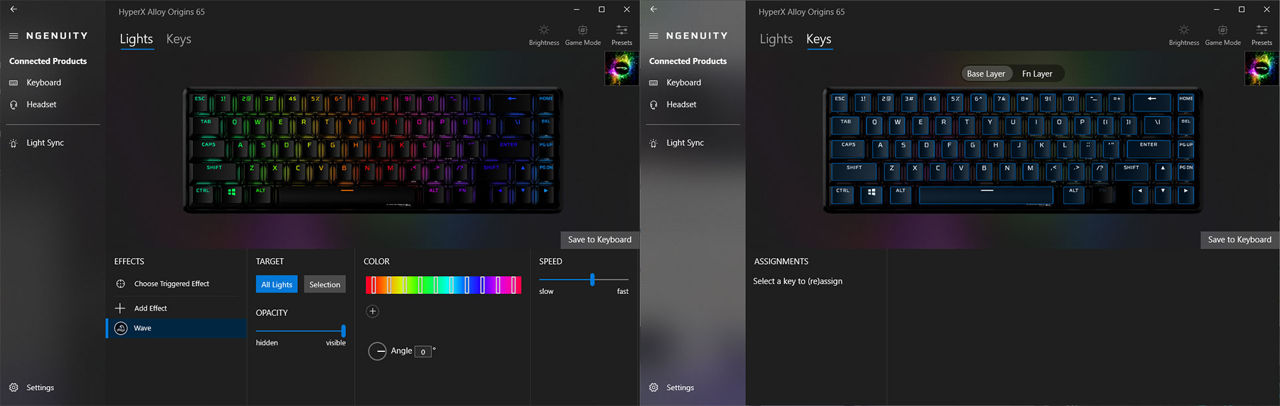The width and height of the screenshot is (1280, 406).
Task: Adjust the Opacity slider
Action: tap(301, 331)
